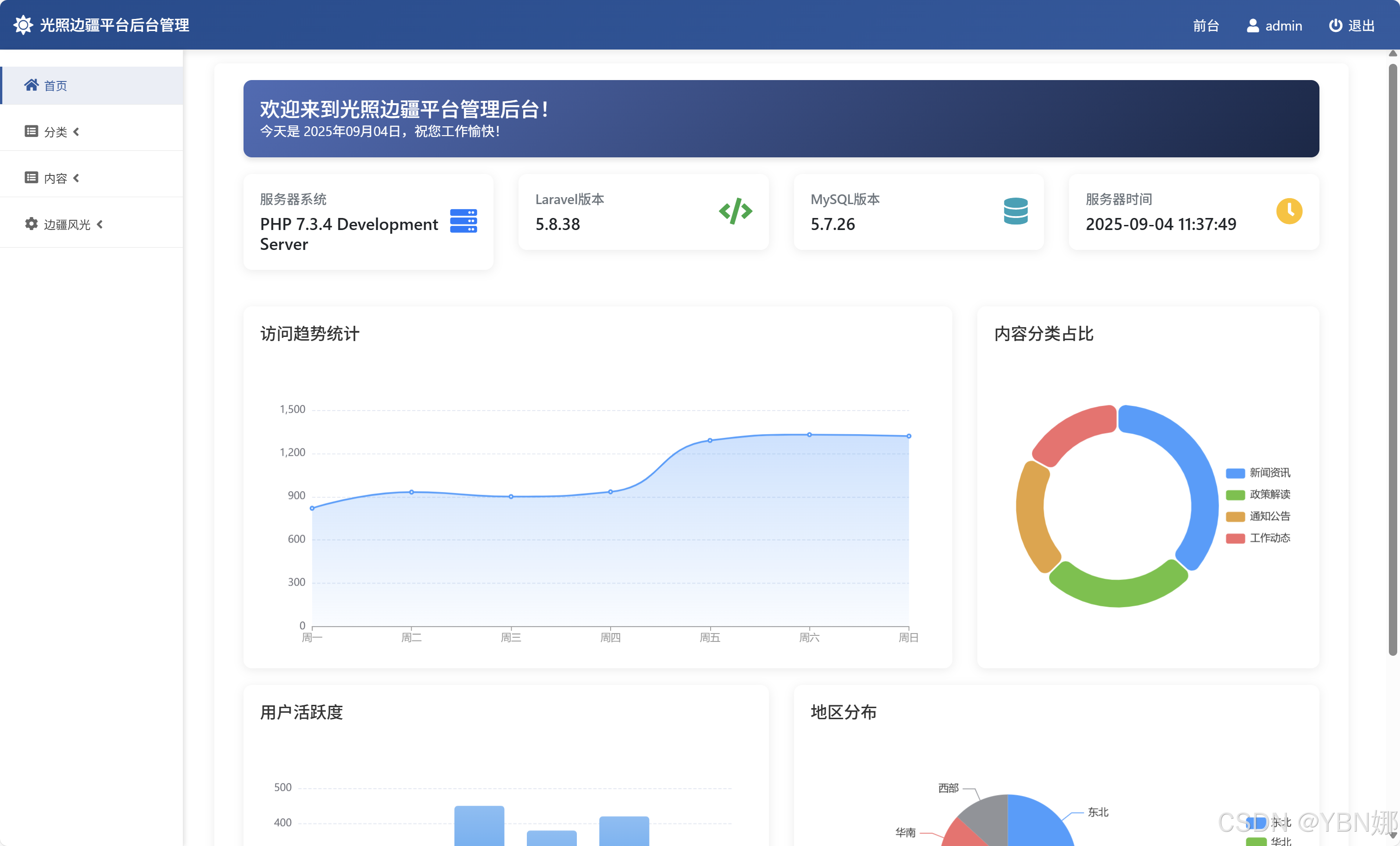Click the 华南 pie label
Image resolution: width=1400 pixels, height=846 pixels.
[x=906, y=833]
